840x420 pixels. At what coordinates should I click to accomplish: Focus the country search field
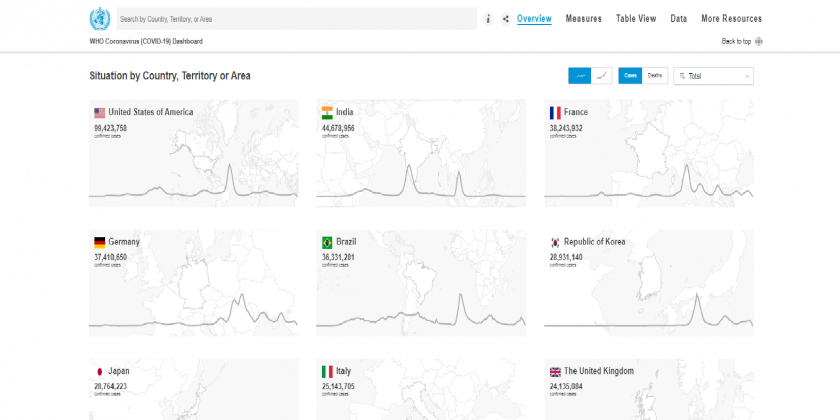pyautogui.click(x=295, y=19)
